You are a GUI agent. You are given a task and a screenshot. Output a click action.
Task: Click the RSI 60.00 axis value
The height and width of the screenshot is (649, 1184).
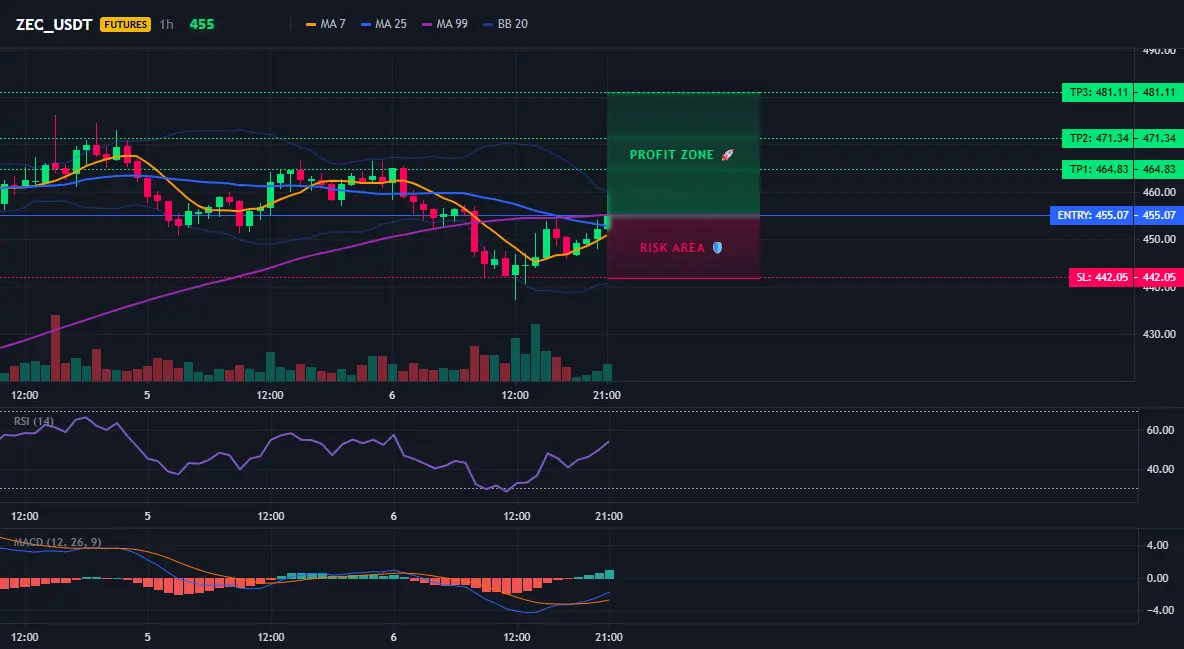[x=1160, y=430]
